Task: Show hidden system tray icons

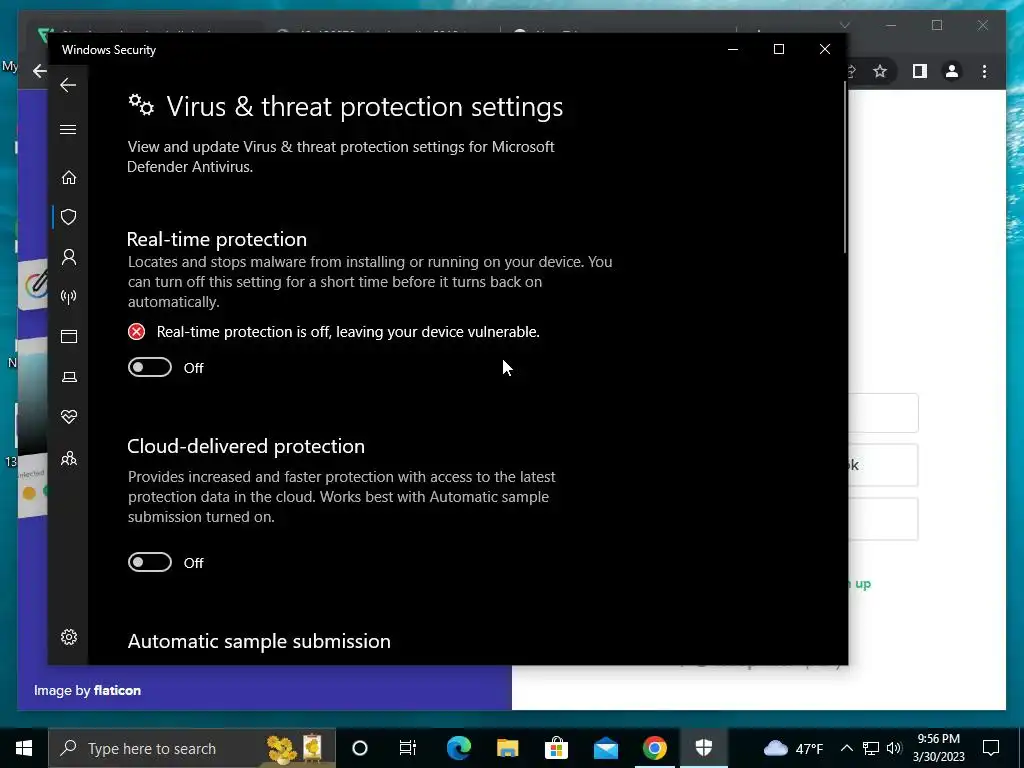Action: (x=846, y=748)
